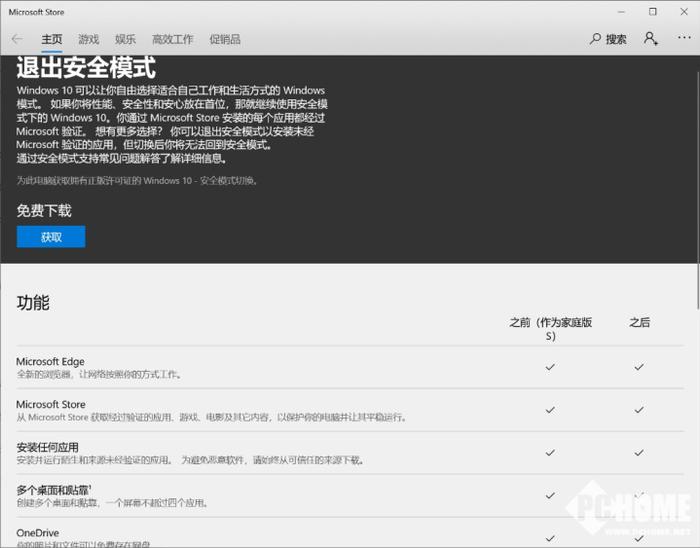The height and width of the screenshot is (548, 700).
Task: Click the 多个桌面和贴靠 feature title
Action: [54, 490]
